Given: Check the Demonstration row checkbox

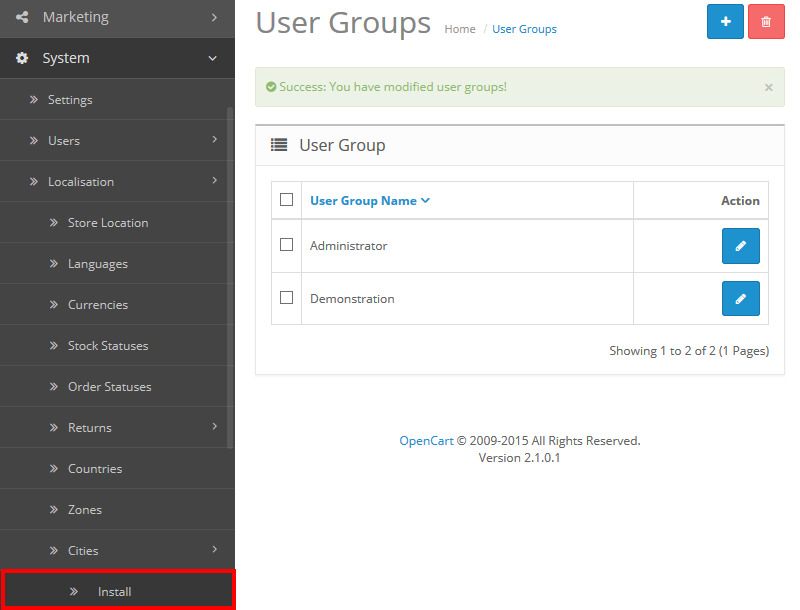Looking at the screenshot, I should pos(286,298).
